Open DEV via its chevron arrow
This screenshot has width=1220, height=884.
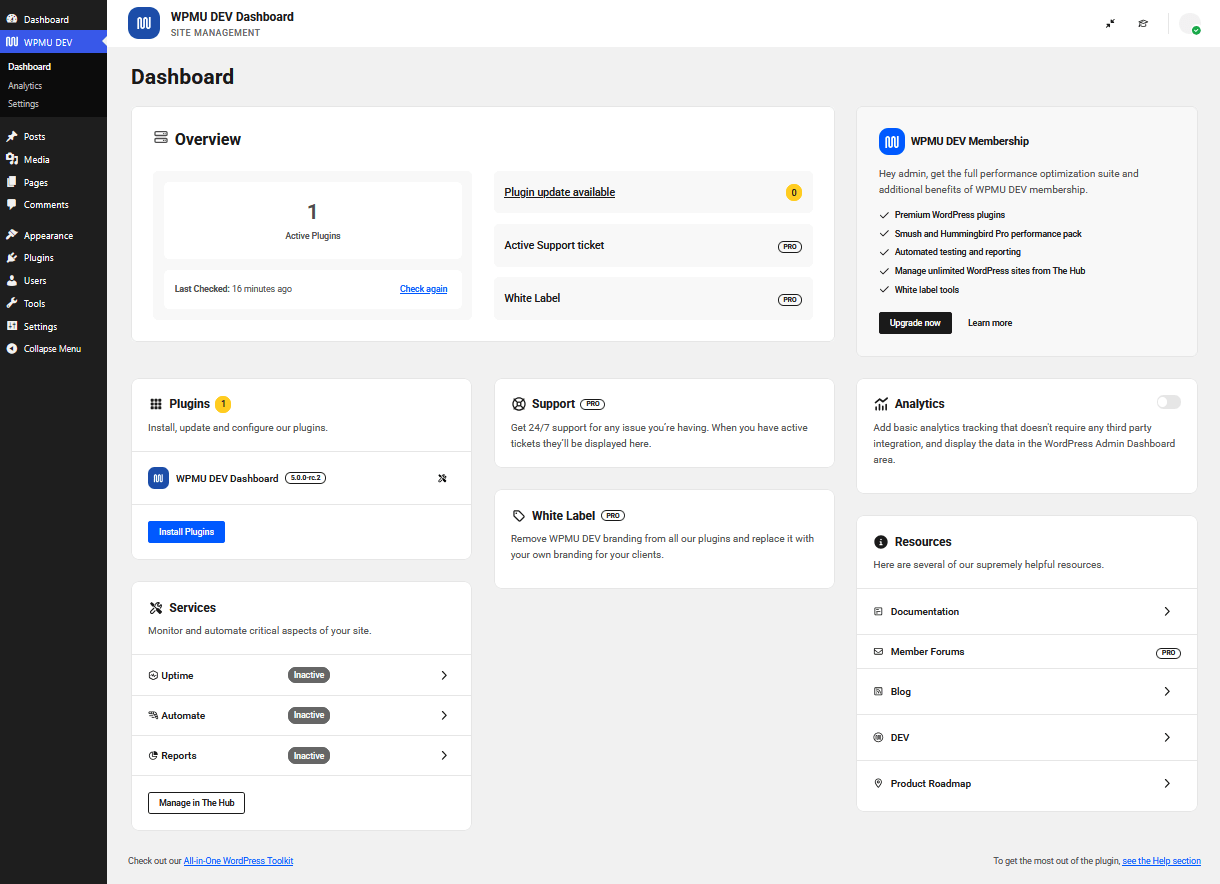(x=1167, y=737)
